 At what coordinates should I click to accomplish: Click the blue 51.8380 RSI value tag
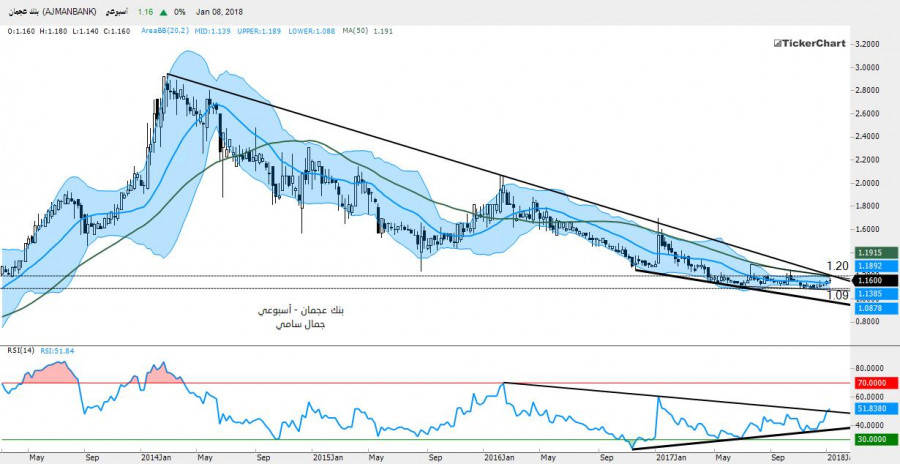coord(873,410)
